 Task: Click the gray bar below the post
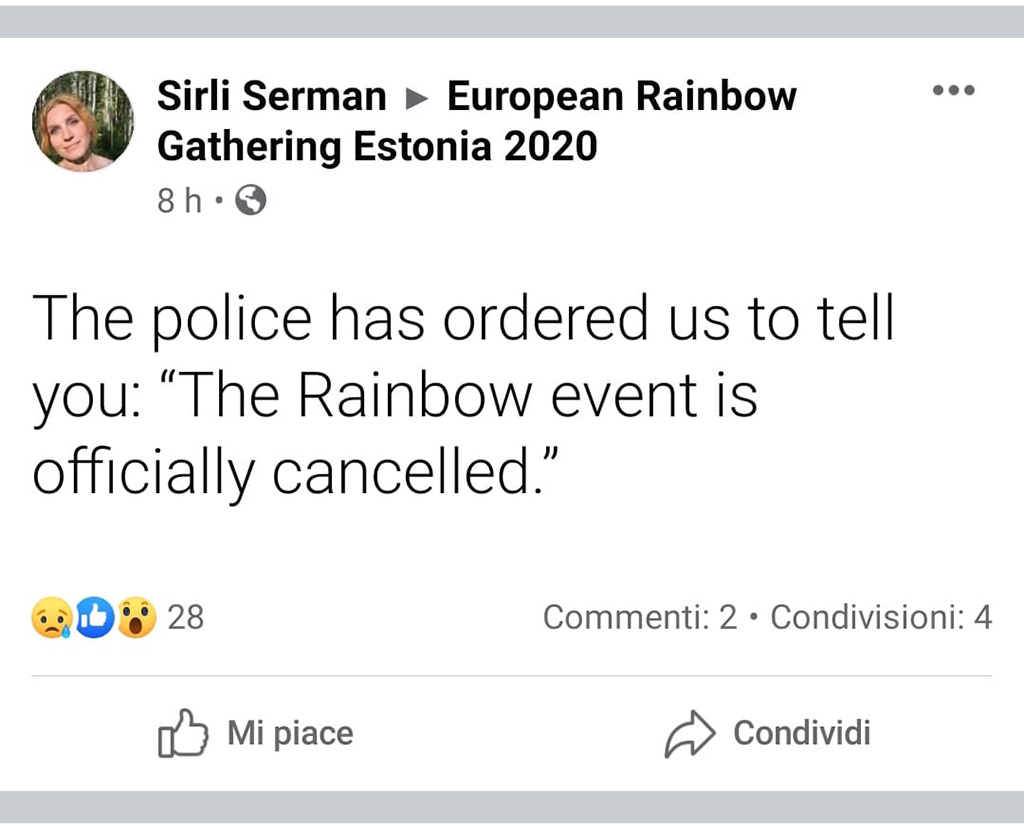tap(512, 808)
